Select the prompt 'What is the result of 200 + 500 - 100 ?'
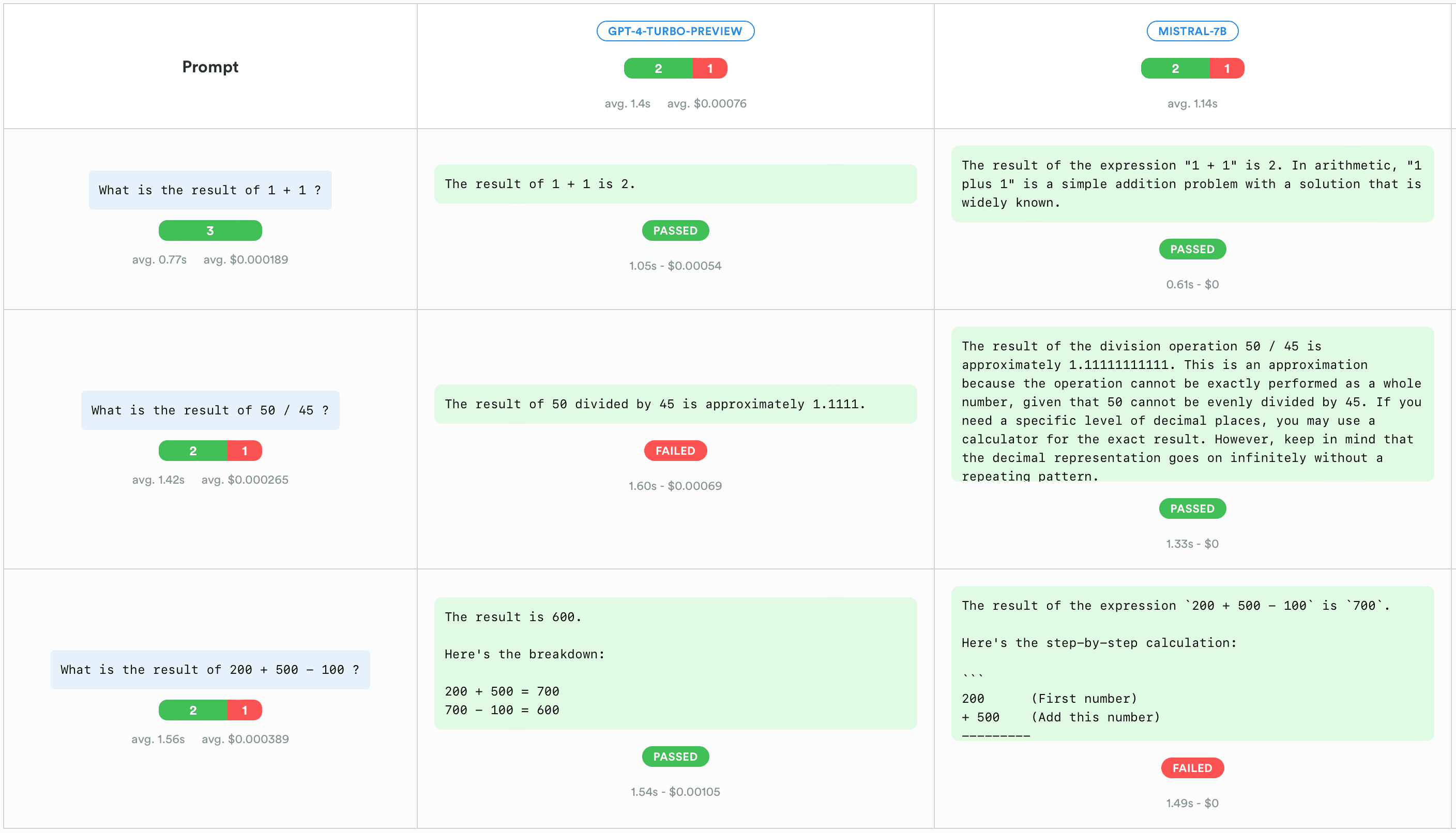Viewport: 1456px width, 833px height. click(210, 669)
